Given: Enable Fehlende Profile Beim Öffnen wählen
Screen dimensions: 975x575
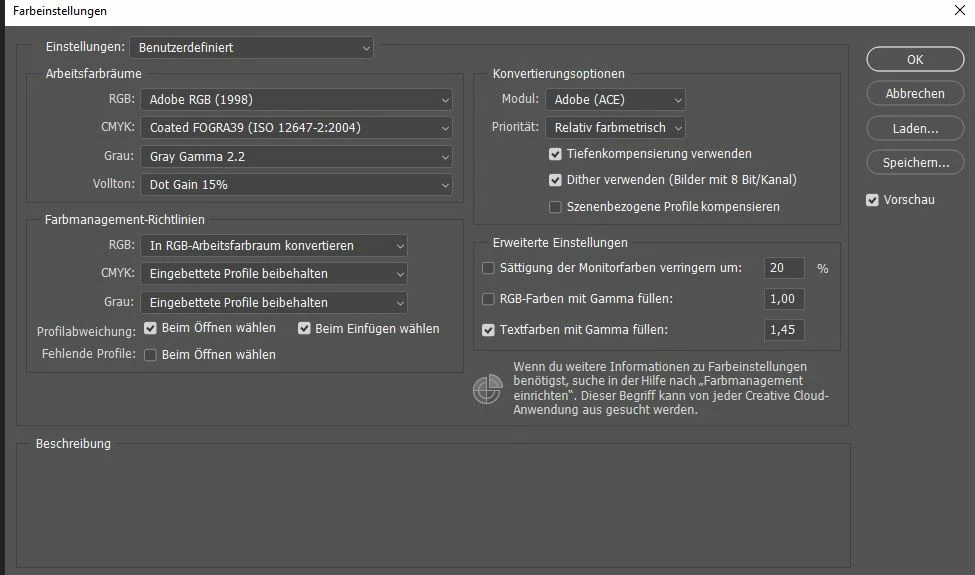Looking at the screenshot, I should tap(150, 355).
